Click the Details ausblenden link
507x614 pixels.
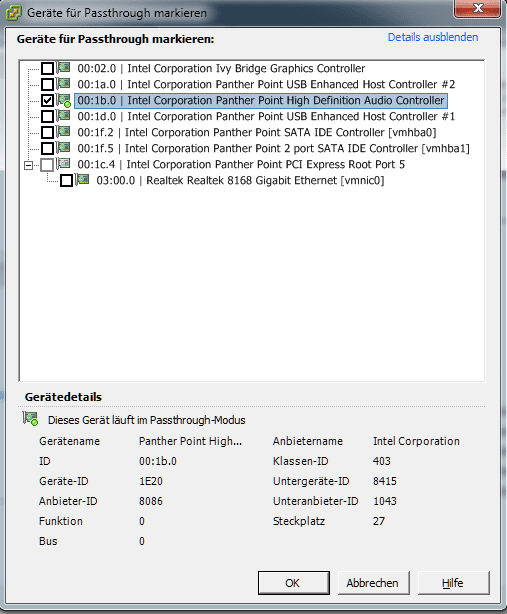pyautogui.click(x=433, y=37)
